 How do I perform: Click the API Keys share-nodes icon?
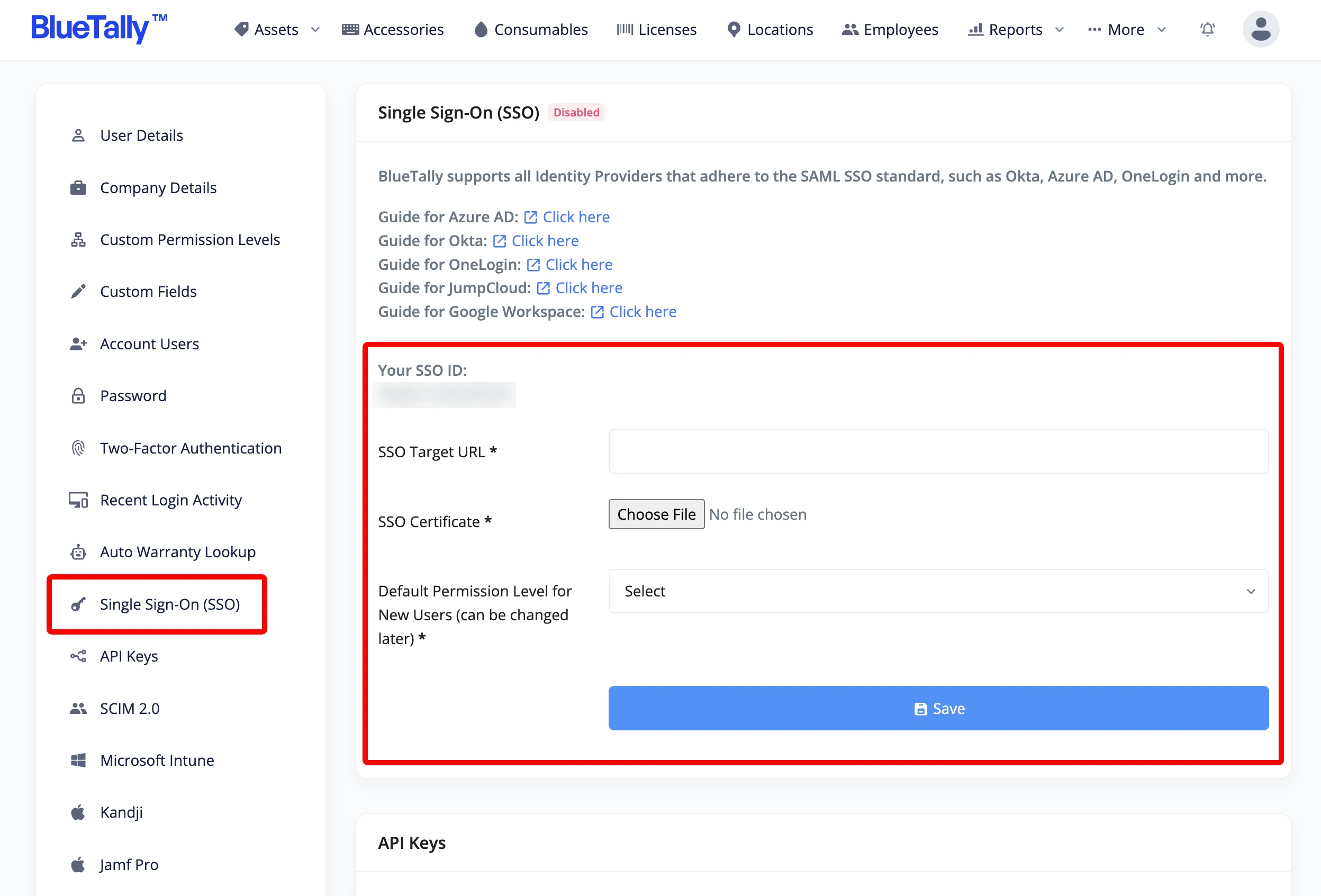(x=78, y=656)
